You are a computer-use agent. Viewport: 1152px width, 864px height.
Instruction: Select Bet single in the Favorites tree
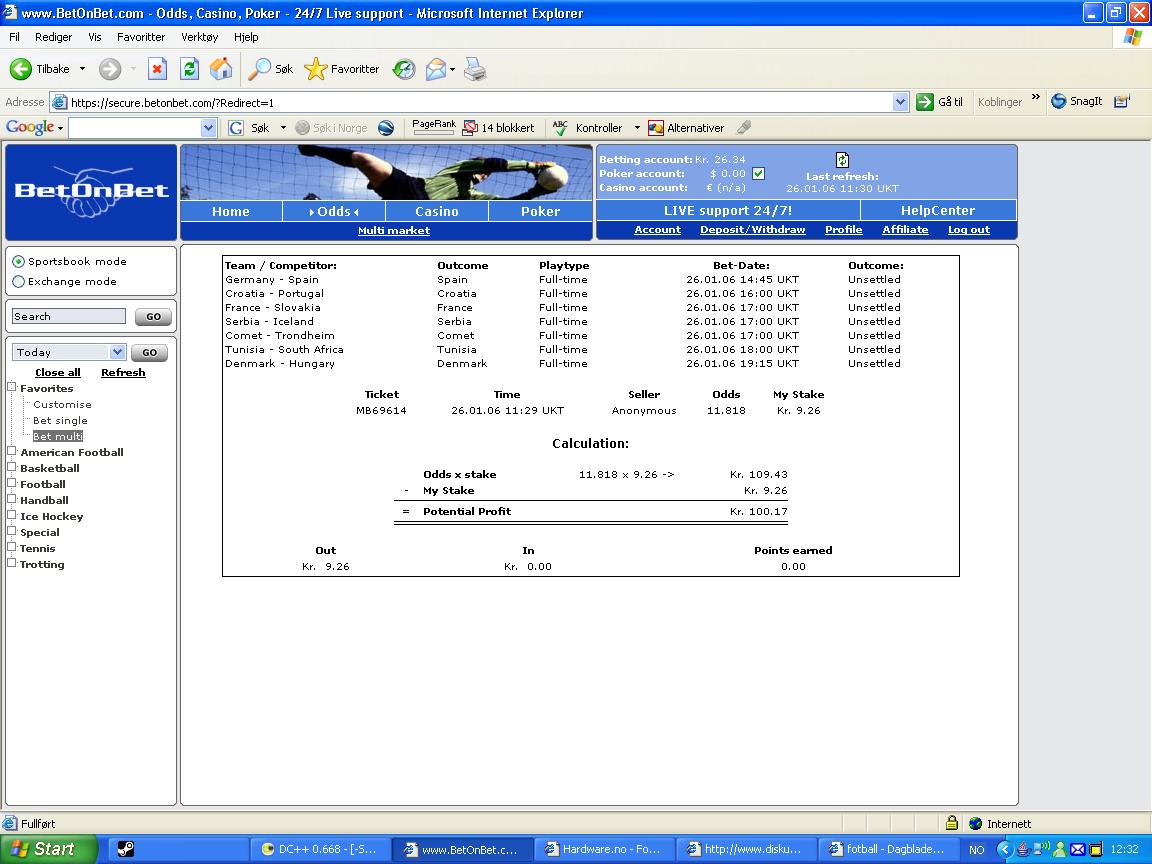coord(60,420)
